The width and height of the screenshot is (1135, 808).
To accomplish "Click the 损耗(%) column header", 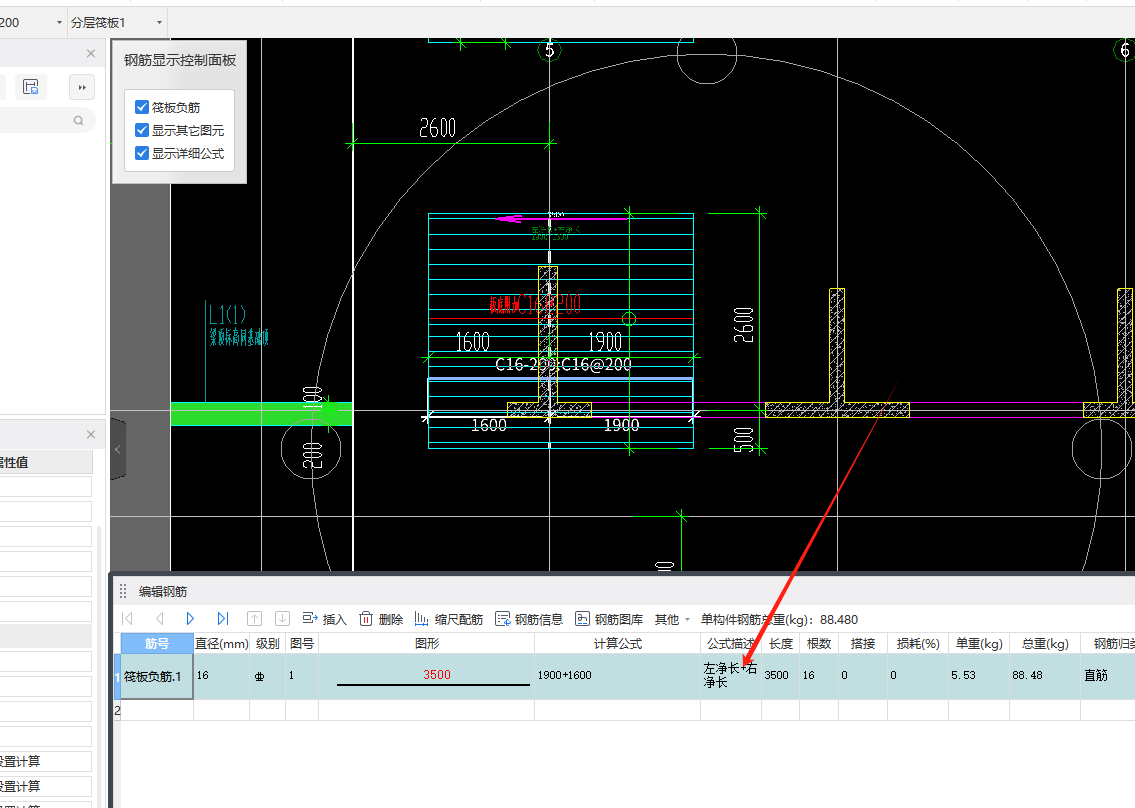I will (918, 643).
